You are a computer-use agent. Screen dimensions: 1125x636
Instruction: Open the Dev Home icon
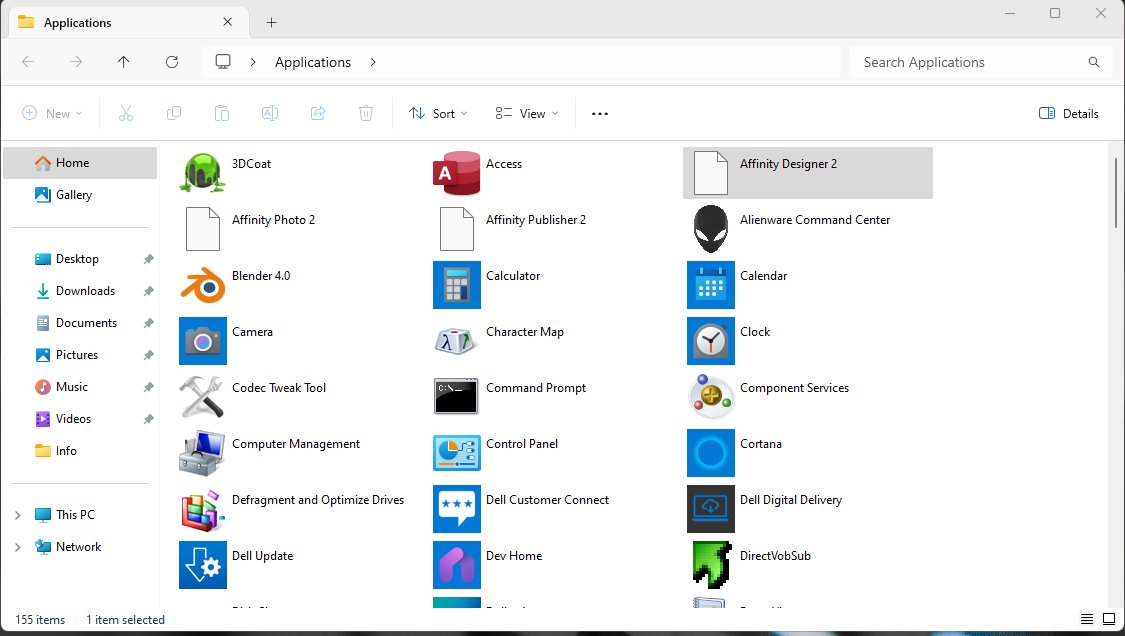tap(456, 564)
